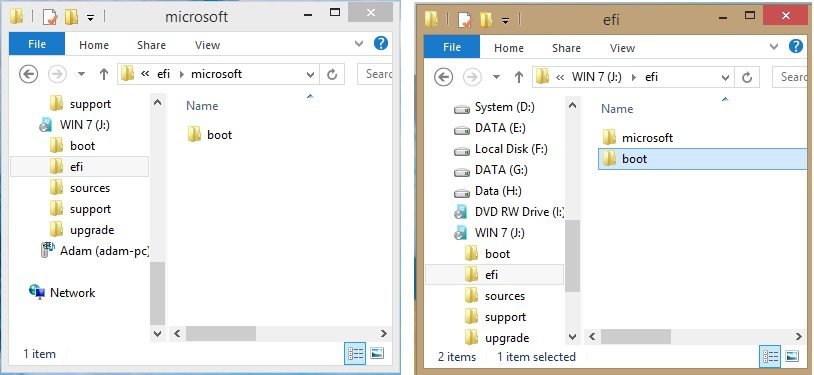The width and height of the screenshot is (814, 375).
Task: Switch to details view in efi window
Action: 770,356
